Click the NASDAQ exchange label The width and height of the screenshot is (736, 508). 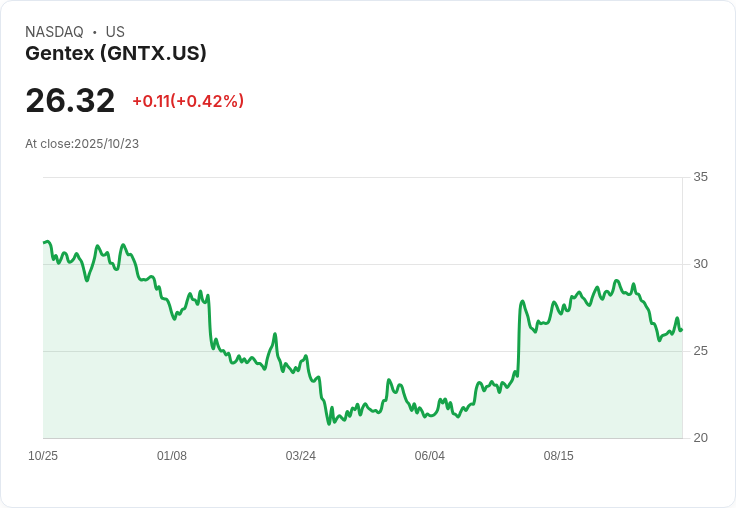click(54, 32)
